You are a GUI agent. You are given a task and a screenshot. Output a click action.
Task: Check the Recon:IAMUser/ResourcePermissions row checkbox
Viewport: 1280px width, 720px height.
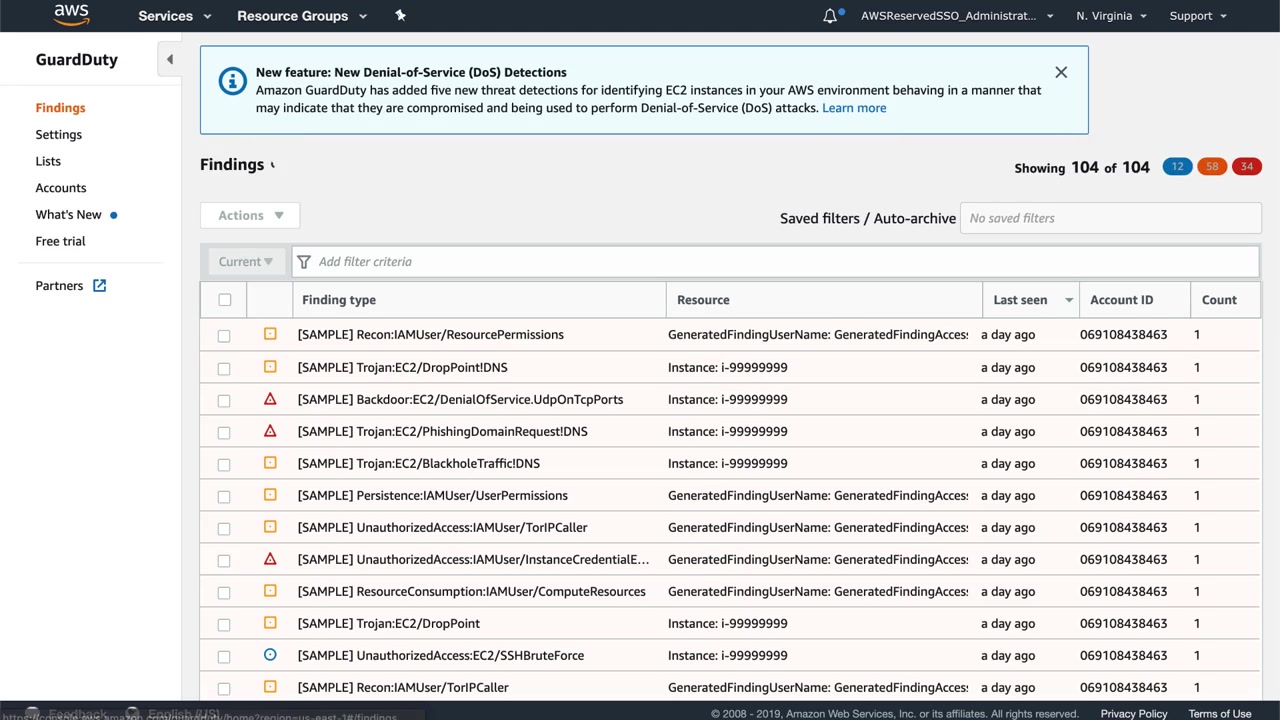click(x=224, y=336)
